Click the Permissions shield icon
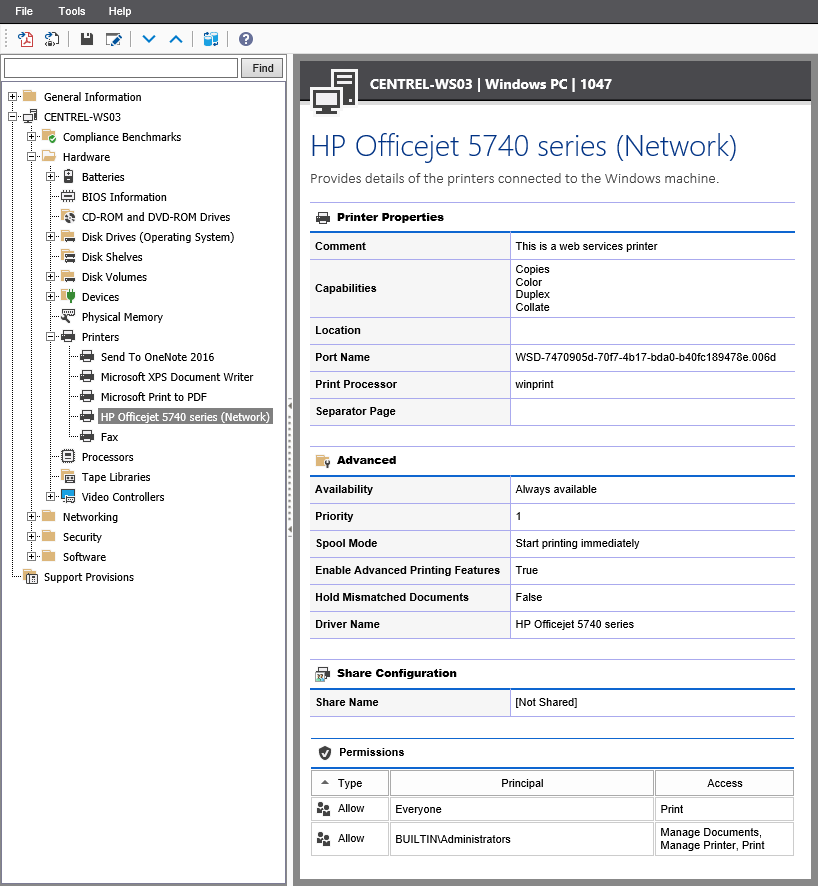818x886 pixels. (x=325, y=753)
